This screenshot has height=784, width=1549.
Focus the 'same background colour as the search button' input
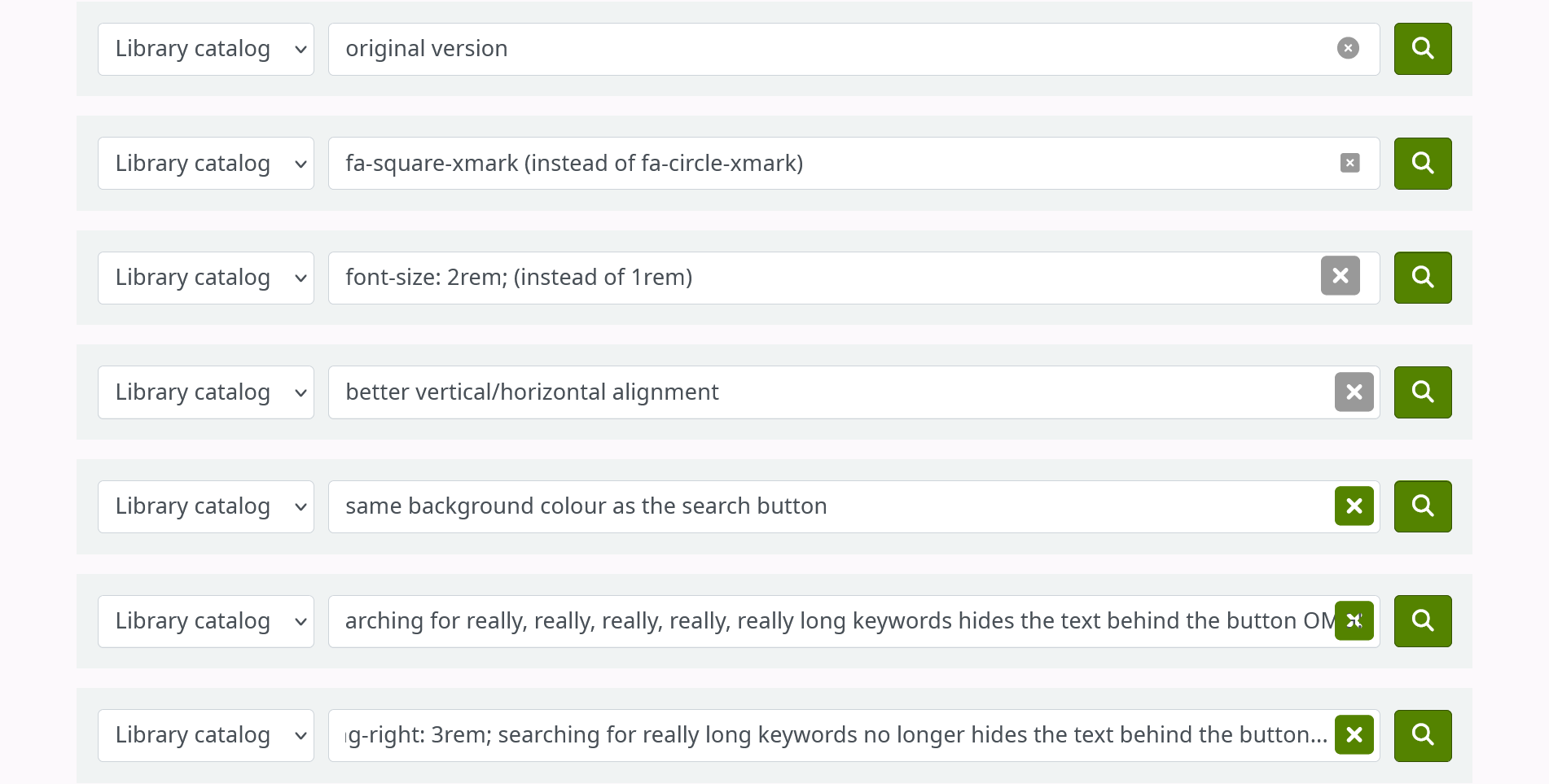814,506
